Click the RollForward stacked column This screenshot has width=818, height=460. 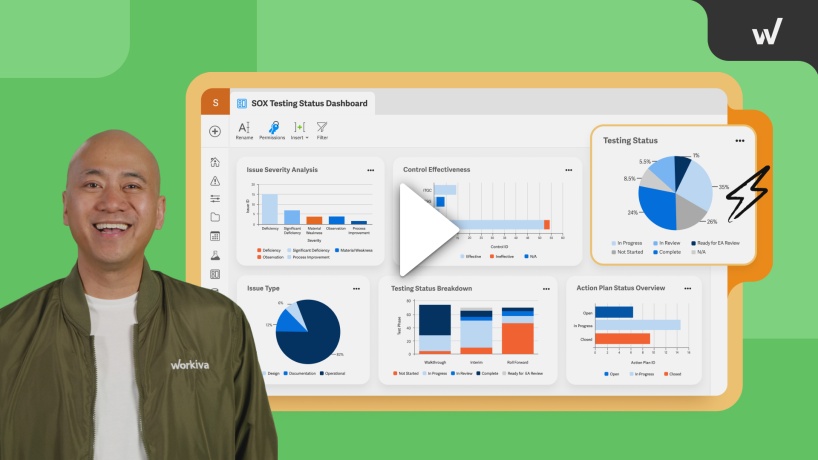click(x=518, y=331)
